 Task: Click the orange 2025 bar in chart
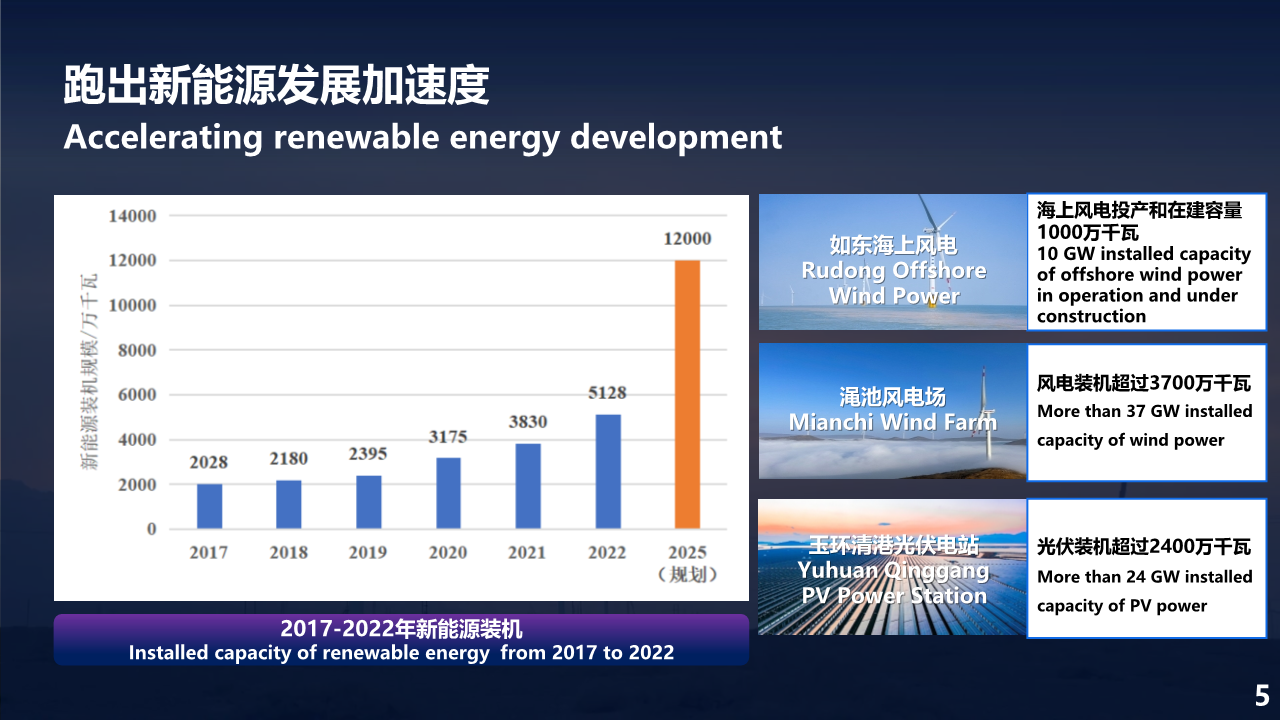pos(687,394)
